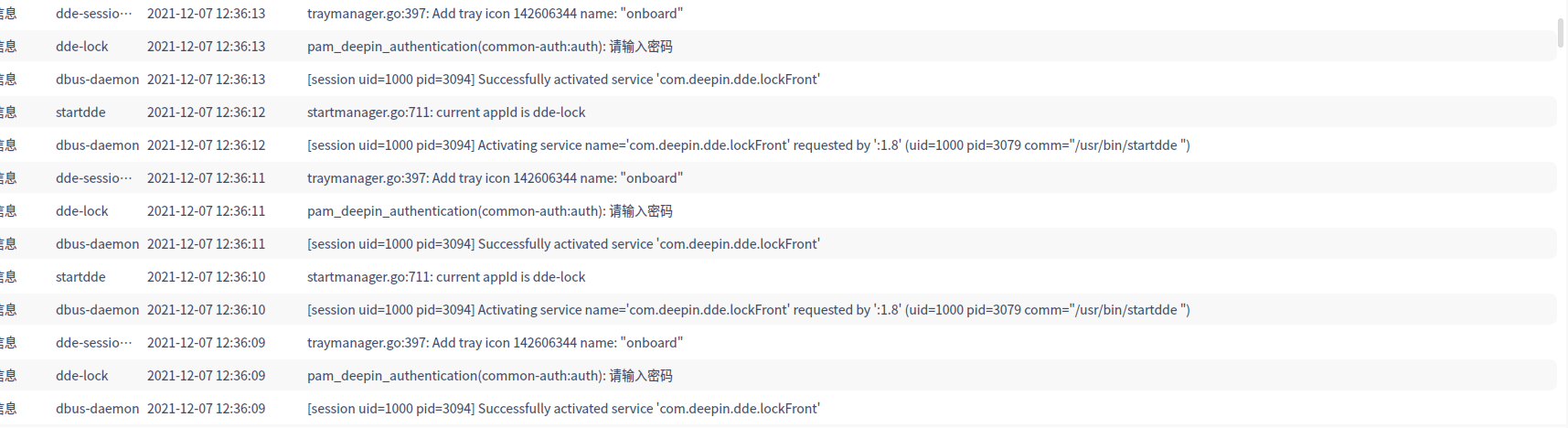This screenshot has height=428, width=1568.
Task: Click the timestamp 2021-12-07 12:36:10 of the startdde entry
Action: [x=206, y=277]
